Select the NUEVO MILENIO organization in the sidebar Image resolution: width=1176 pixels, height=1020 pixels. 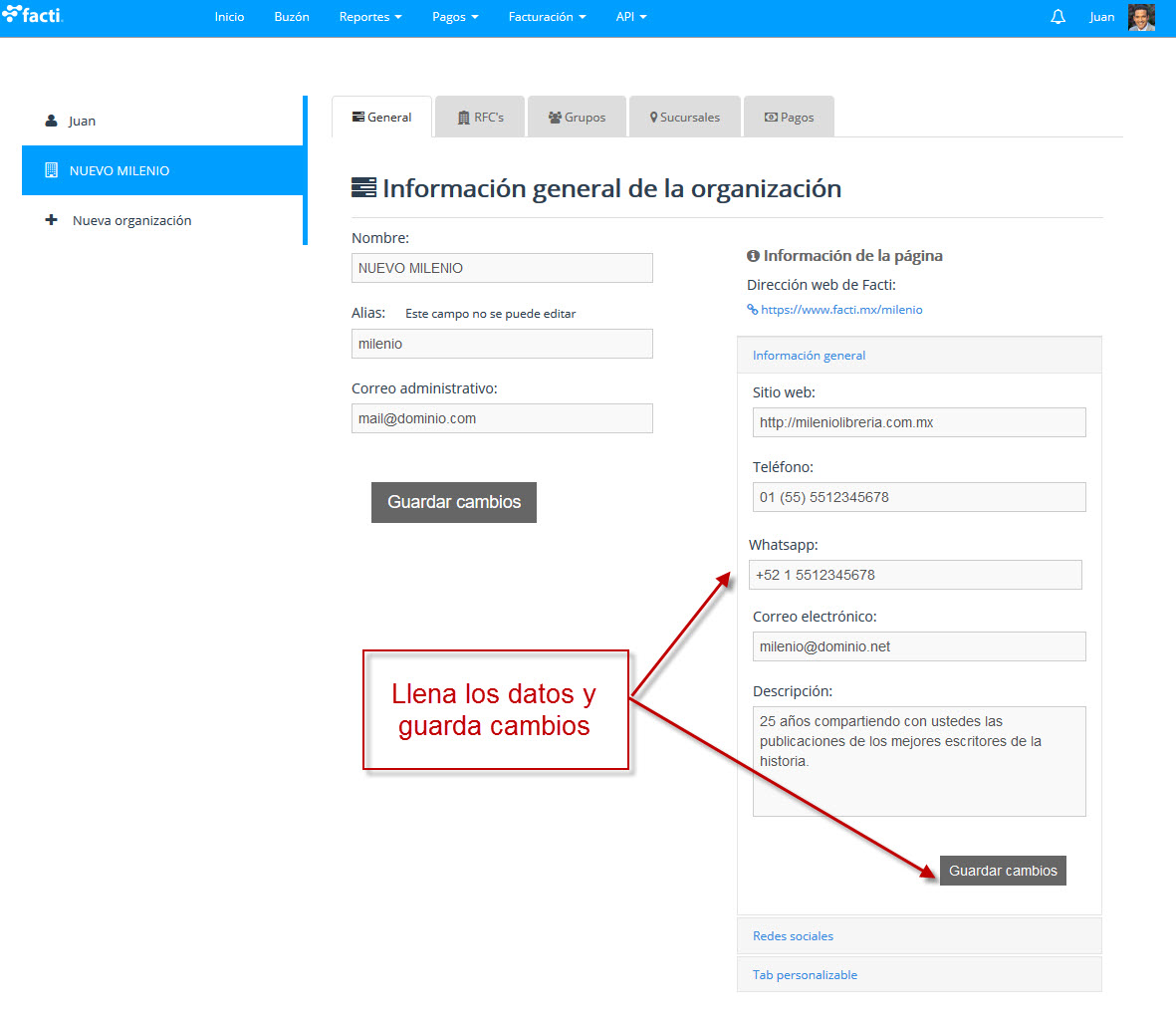[x=162, y=170]
